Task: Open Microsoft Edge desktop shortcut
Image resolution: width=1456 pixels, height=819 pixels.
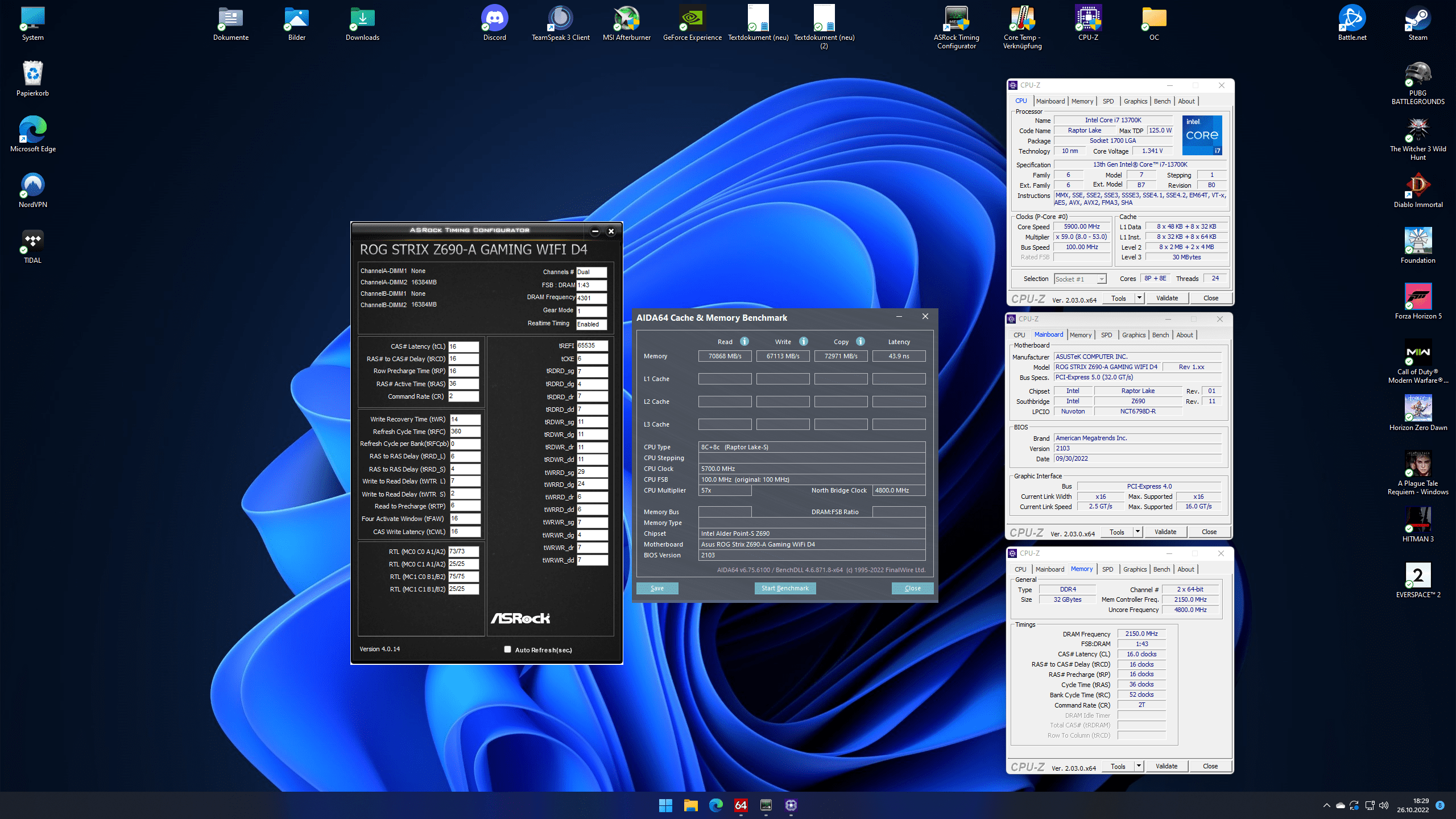Action: point(32,135)
